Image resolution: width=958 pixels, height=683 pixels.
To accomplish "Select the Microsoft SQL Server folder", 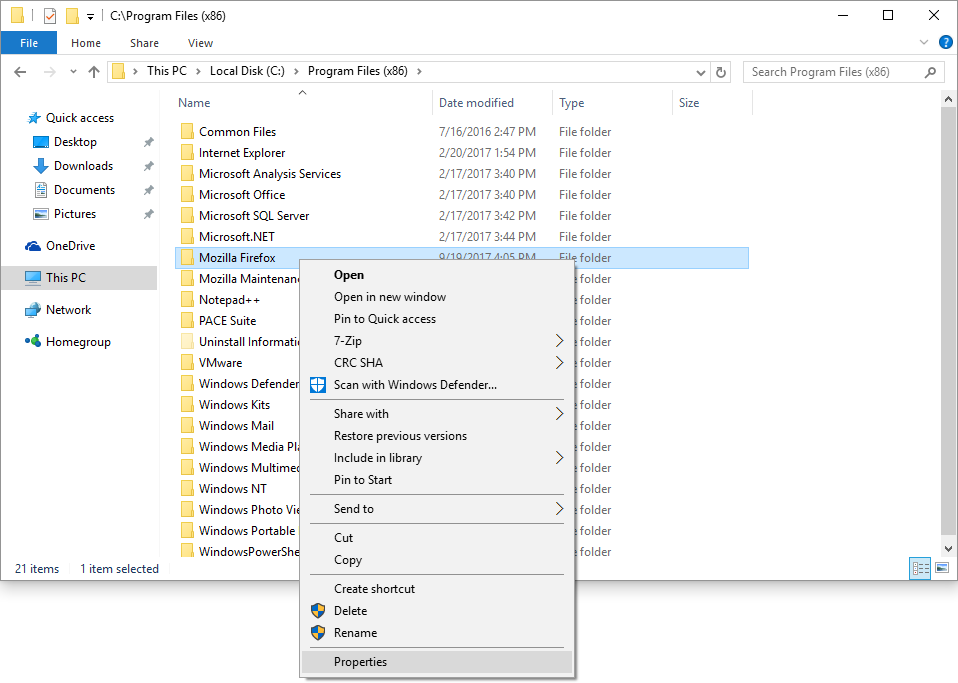I will (254, 216).
